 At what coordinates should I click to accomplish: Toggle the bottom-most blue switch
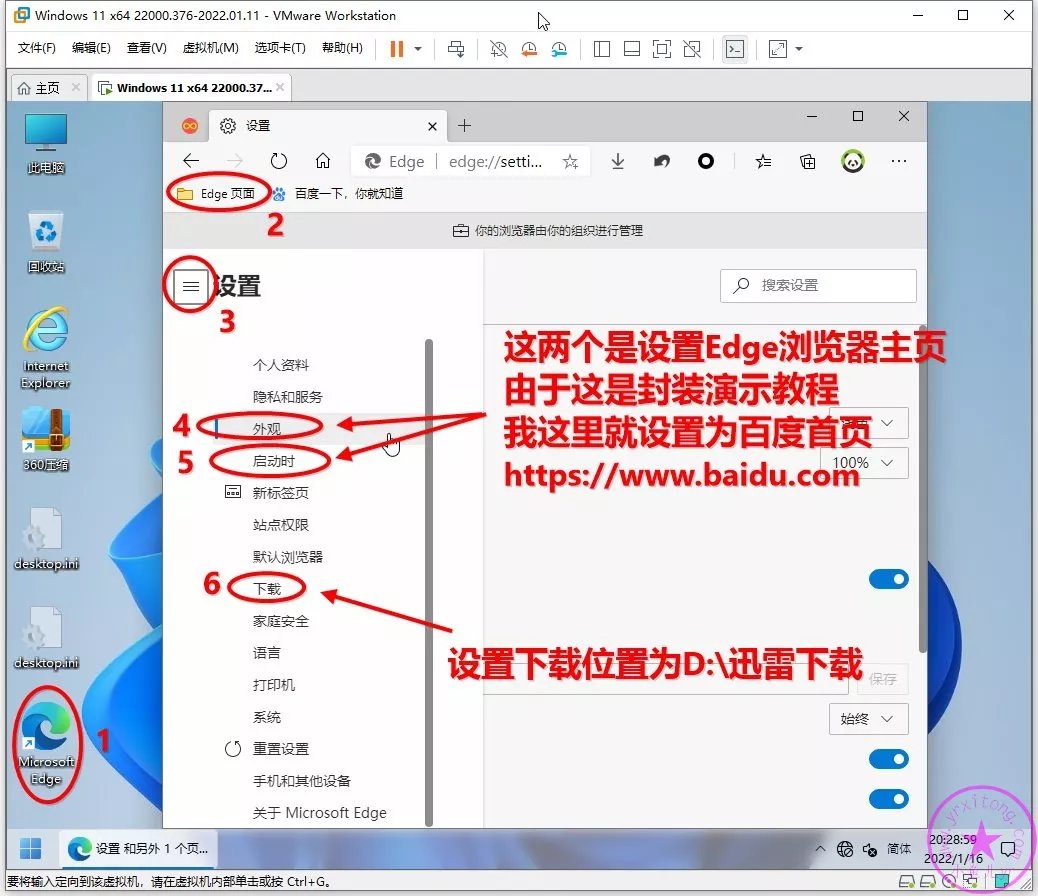(x=888, y=798)
